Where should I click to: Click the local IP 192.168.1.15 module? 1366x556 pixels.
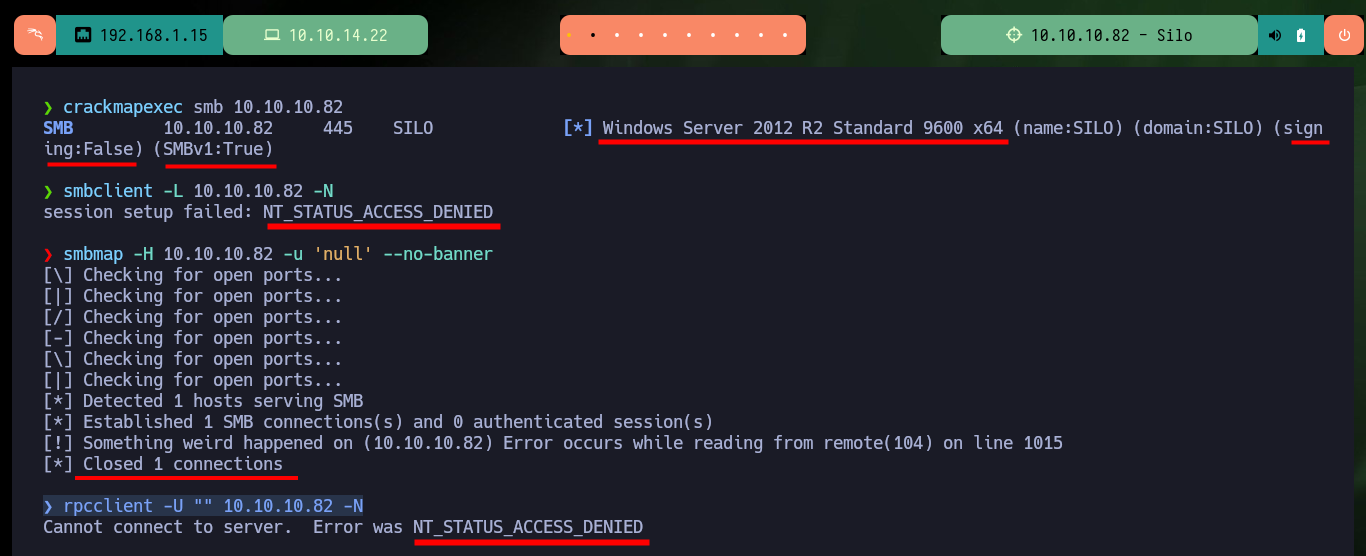pyautogui.click(x=139, y=35)
